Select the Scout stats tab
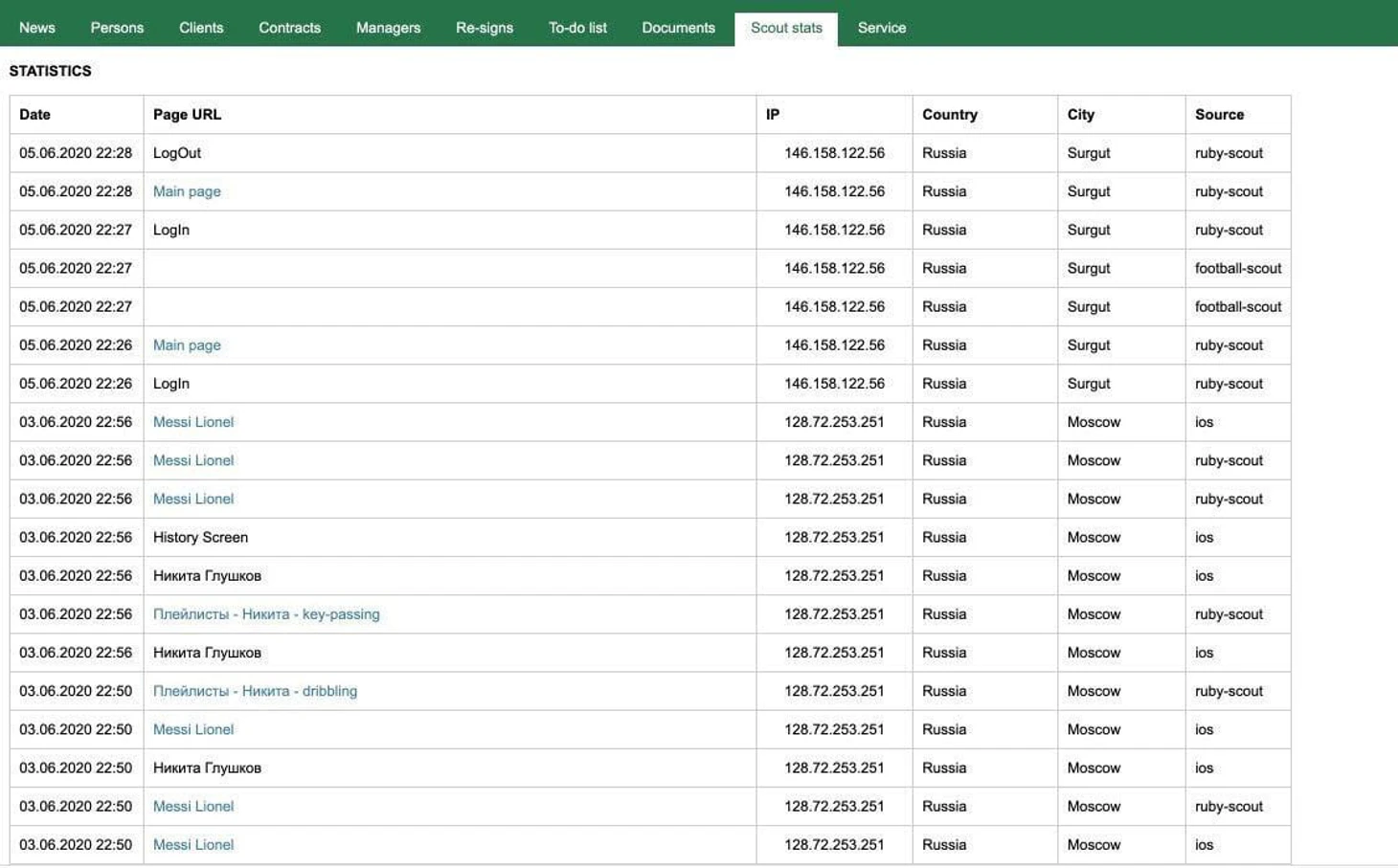1398x868 pixels. pos(786,28)
